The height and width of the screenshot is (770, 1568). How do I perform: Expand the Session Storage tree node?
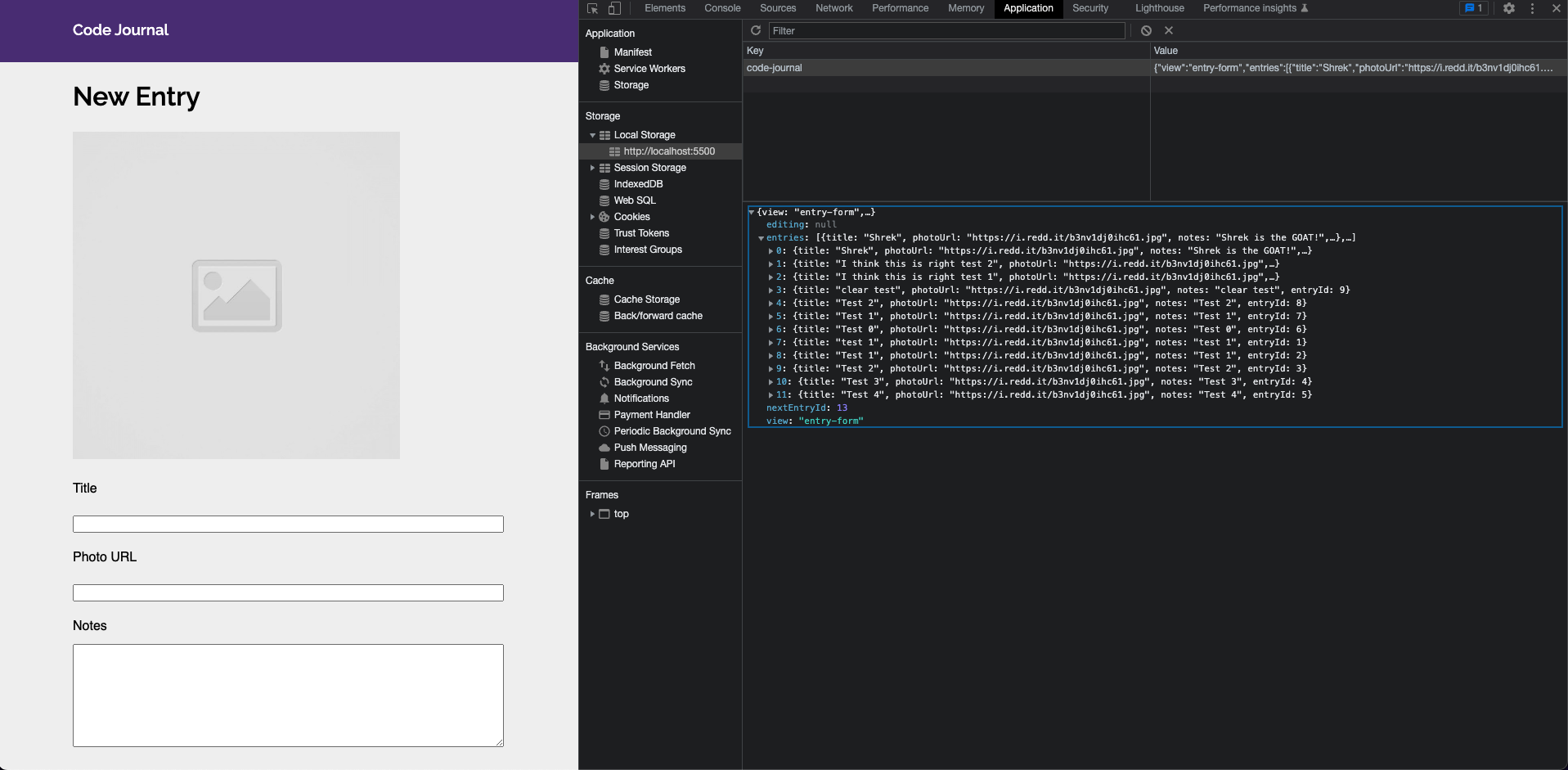tap(592, 168)
